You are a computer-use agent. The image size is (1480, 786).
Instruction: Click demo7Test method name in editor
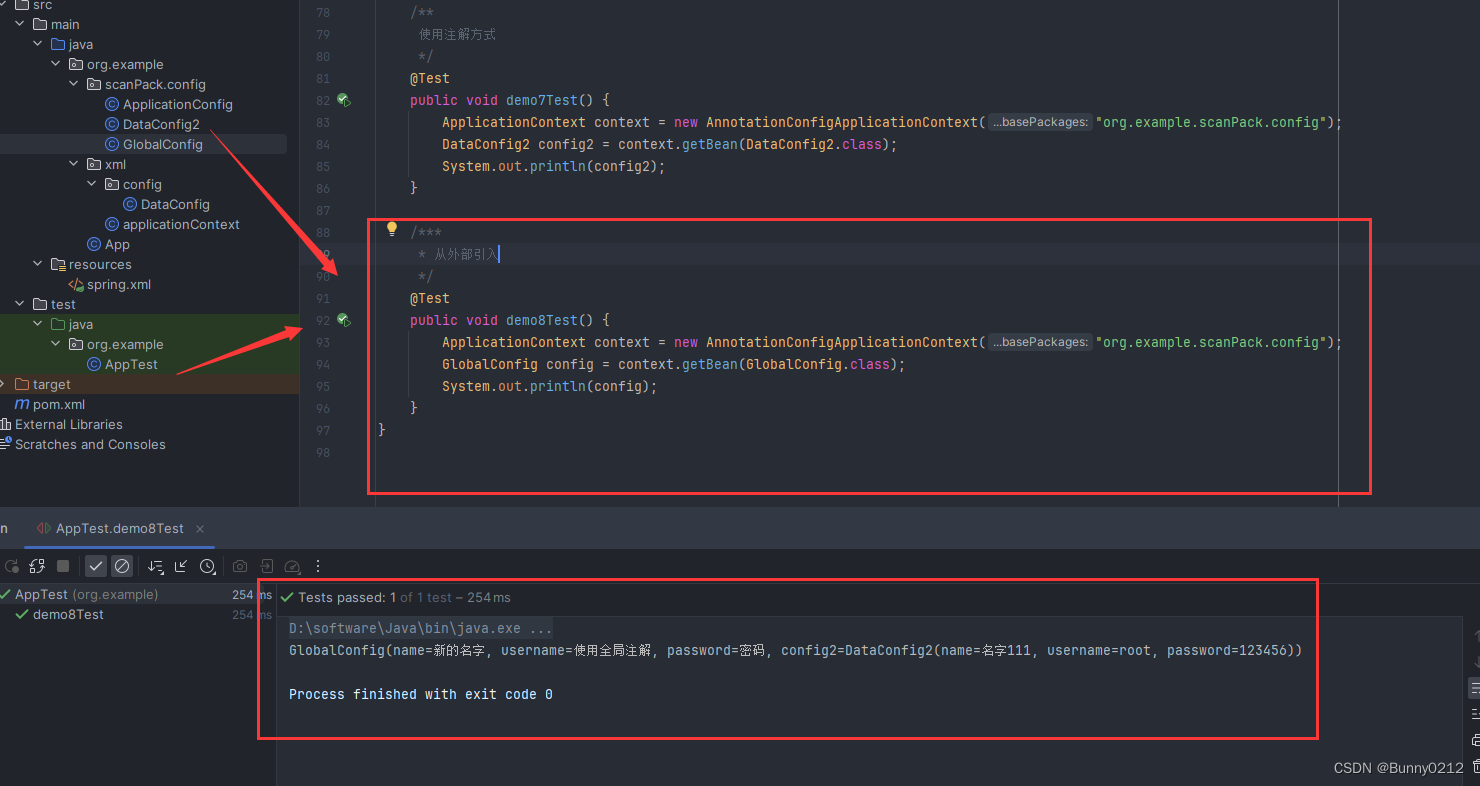point(542,100)
